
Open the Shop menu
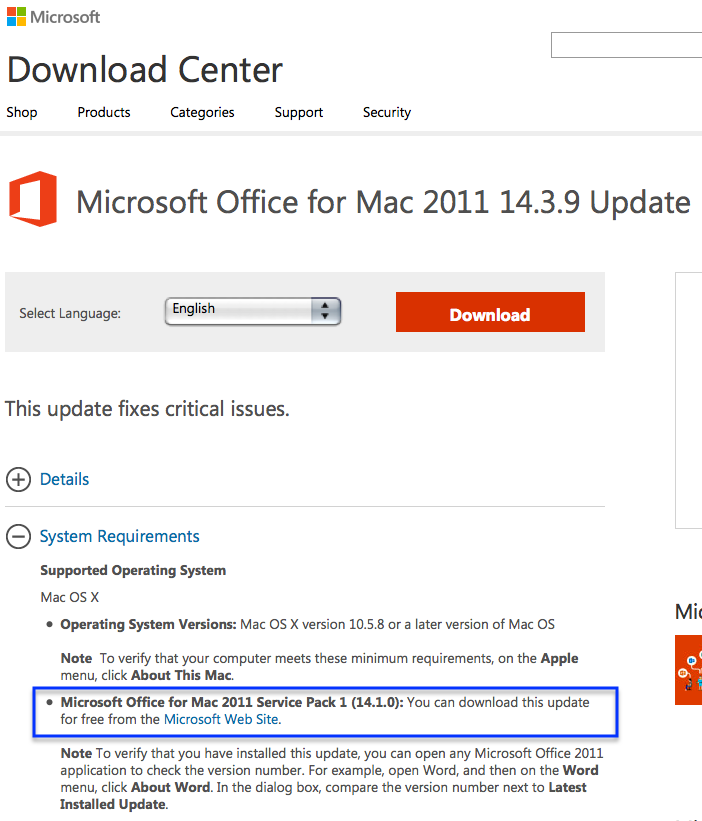coord(22,112)
